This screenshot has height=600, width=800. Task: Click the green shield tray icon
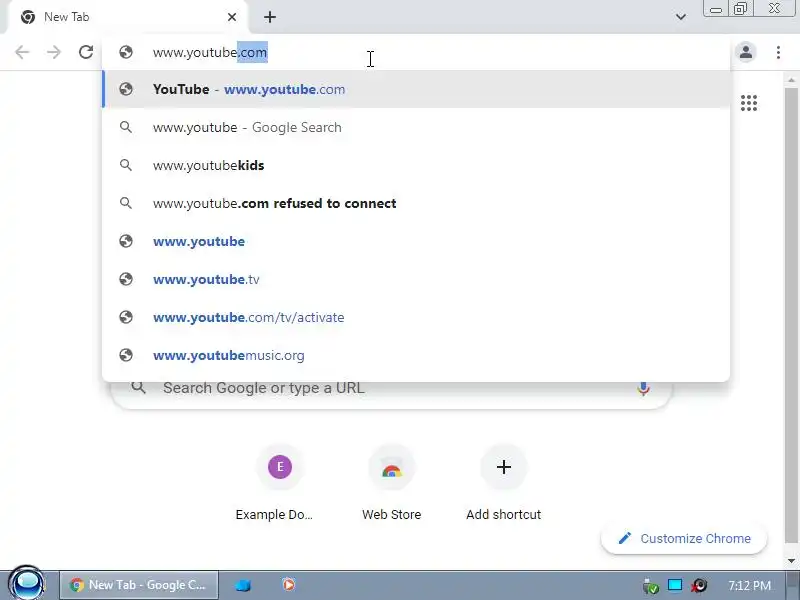[x=651, y=586]
